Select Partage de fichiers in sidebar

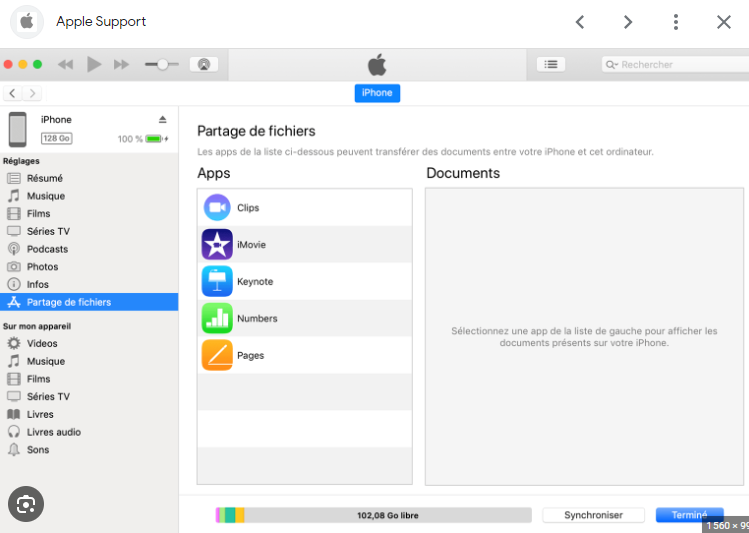[x=89, y=302]
